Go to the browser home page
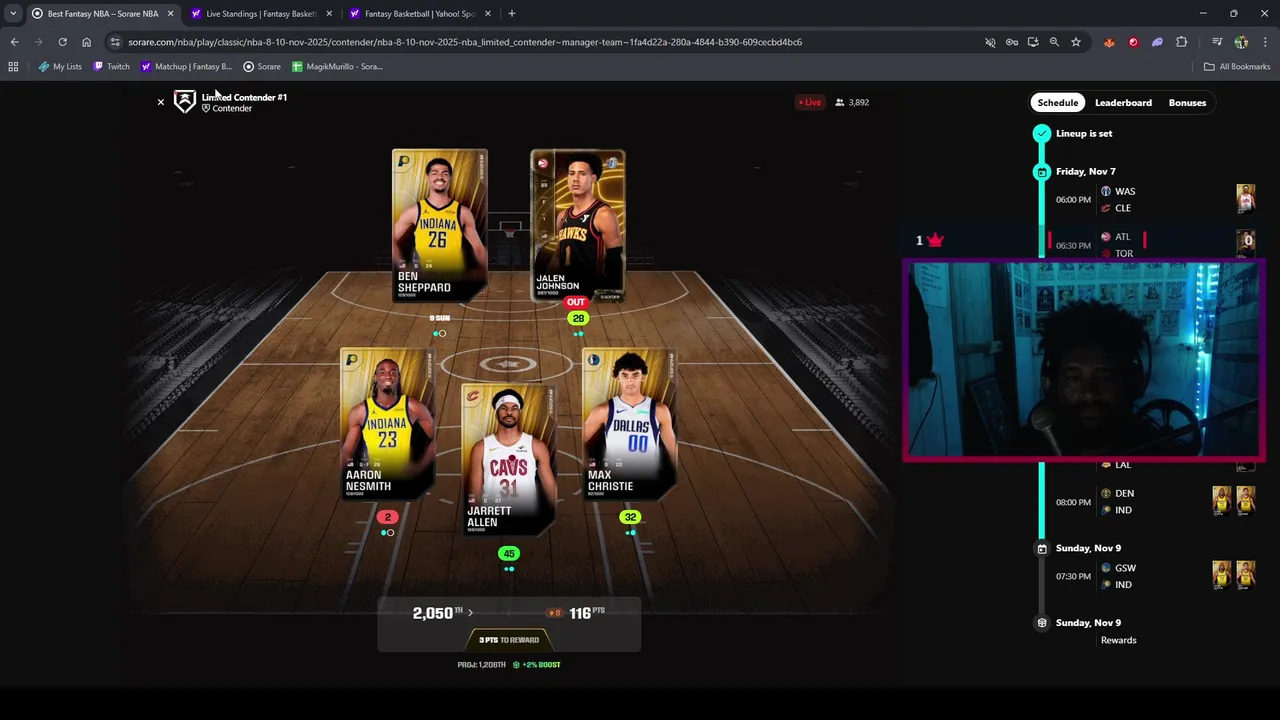 coord(86,42)
